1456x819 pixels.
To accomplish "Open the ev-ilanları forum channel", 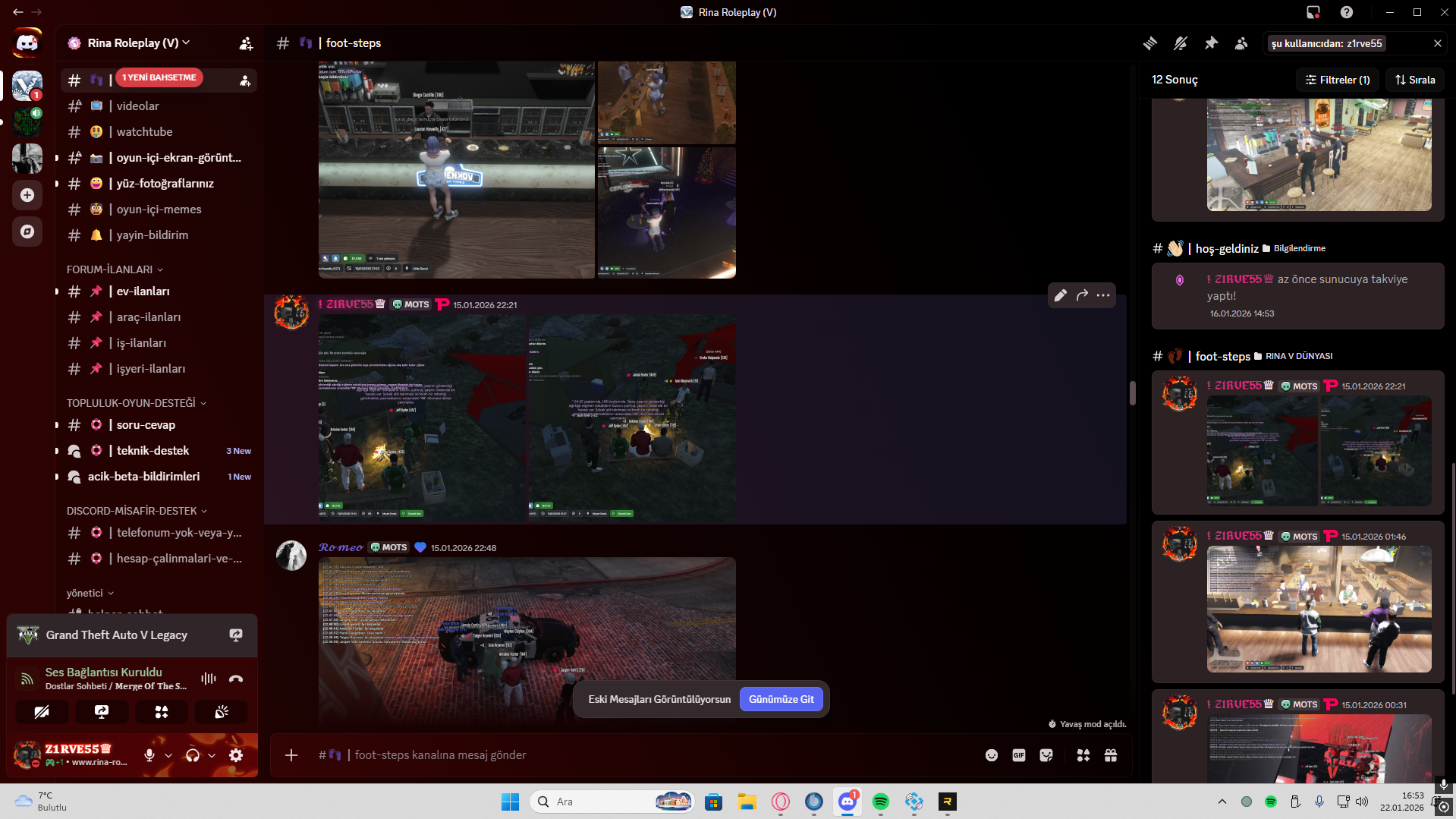I will pyautogui.click(x=159, y=291).
